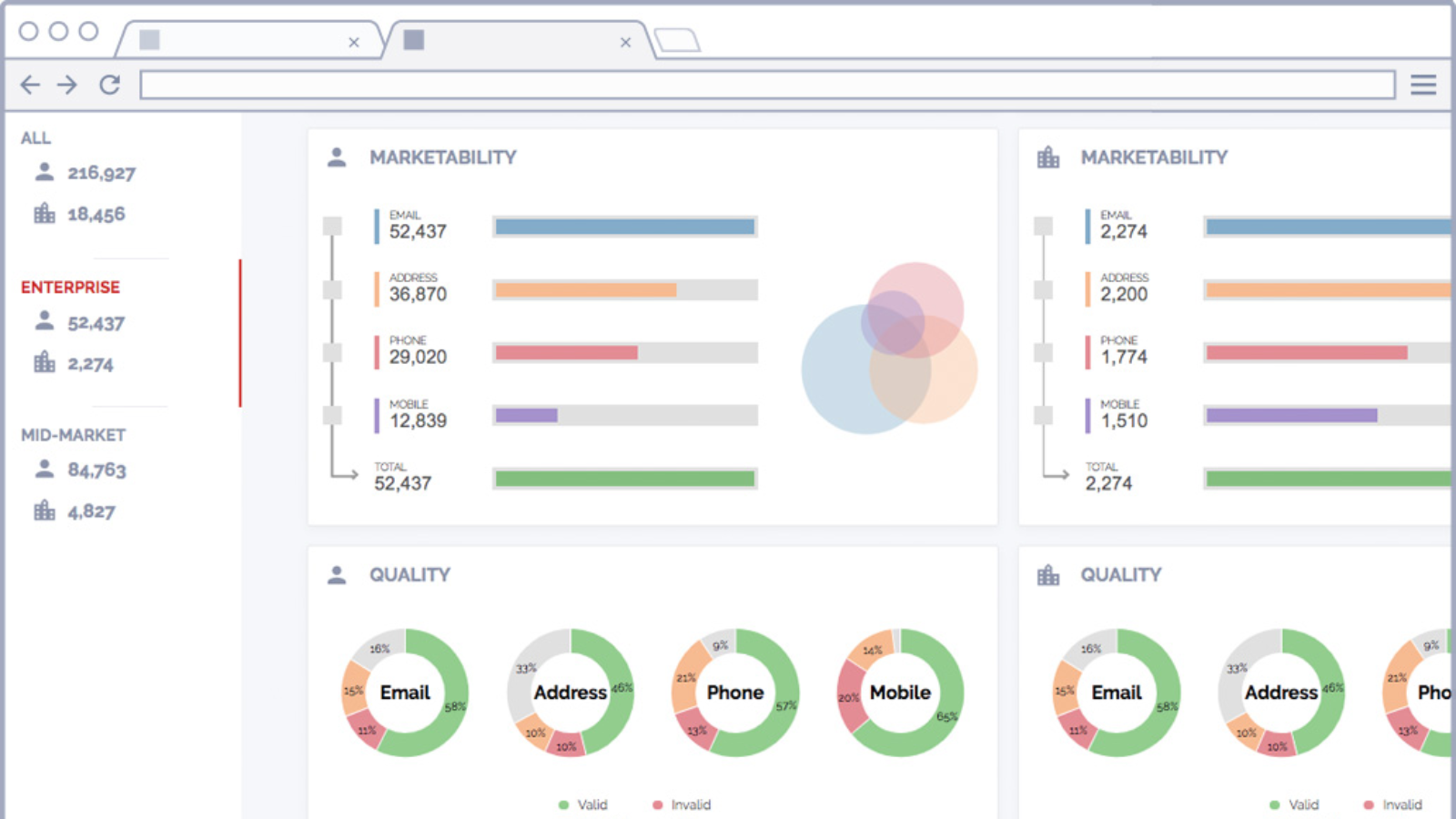Click the building icon next to 4,827
The image size is (1456, 819).
(44, 511)
